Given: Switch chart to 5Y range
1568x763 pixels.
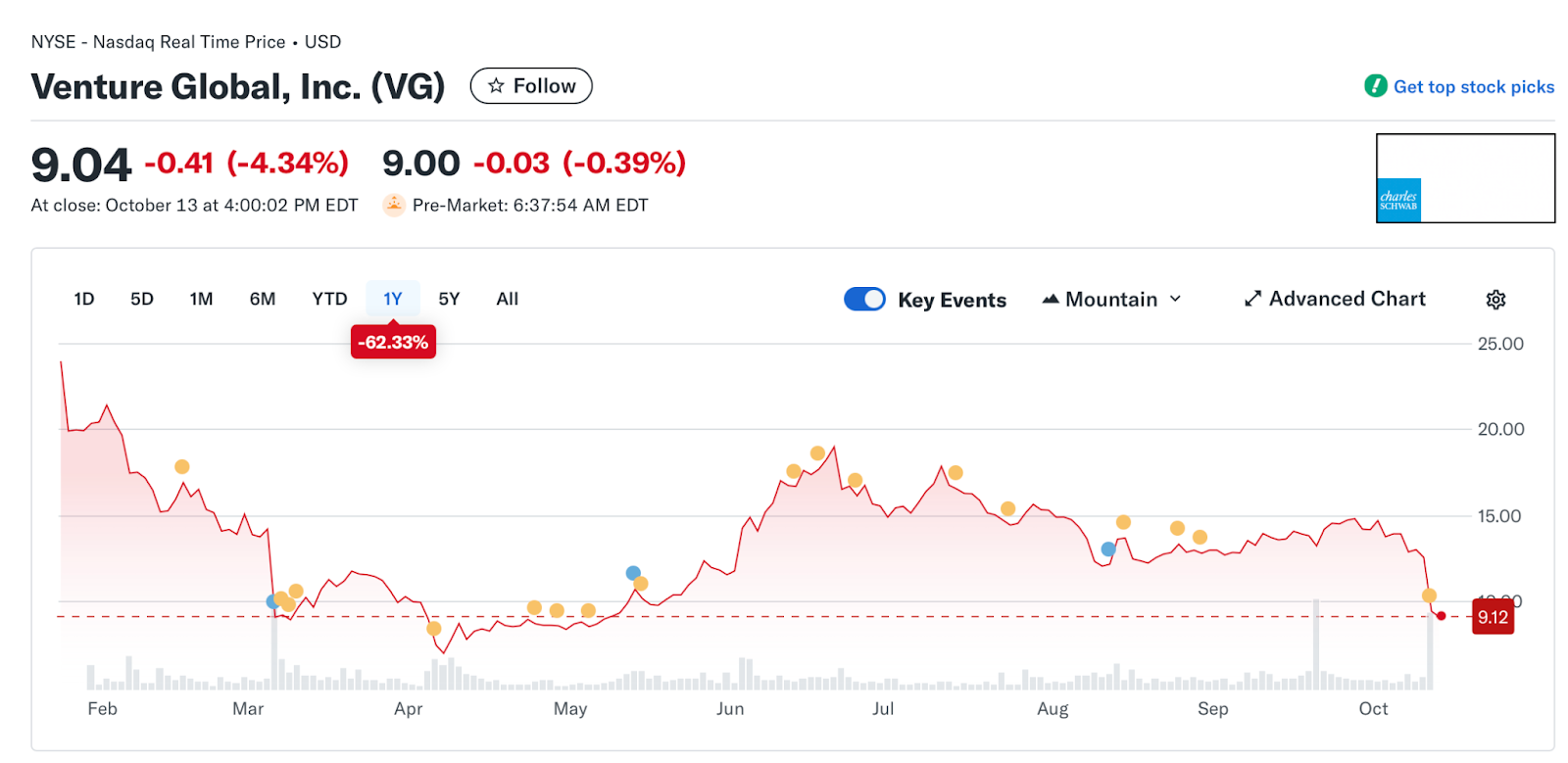Looking at the screenshot, I should click(x=449, y=299).
